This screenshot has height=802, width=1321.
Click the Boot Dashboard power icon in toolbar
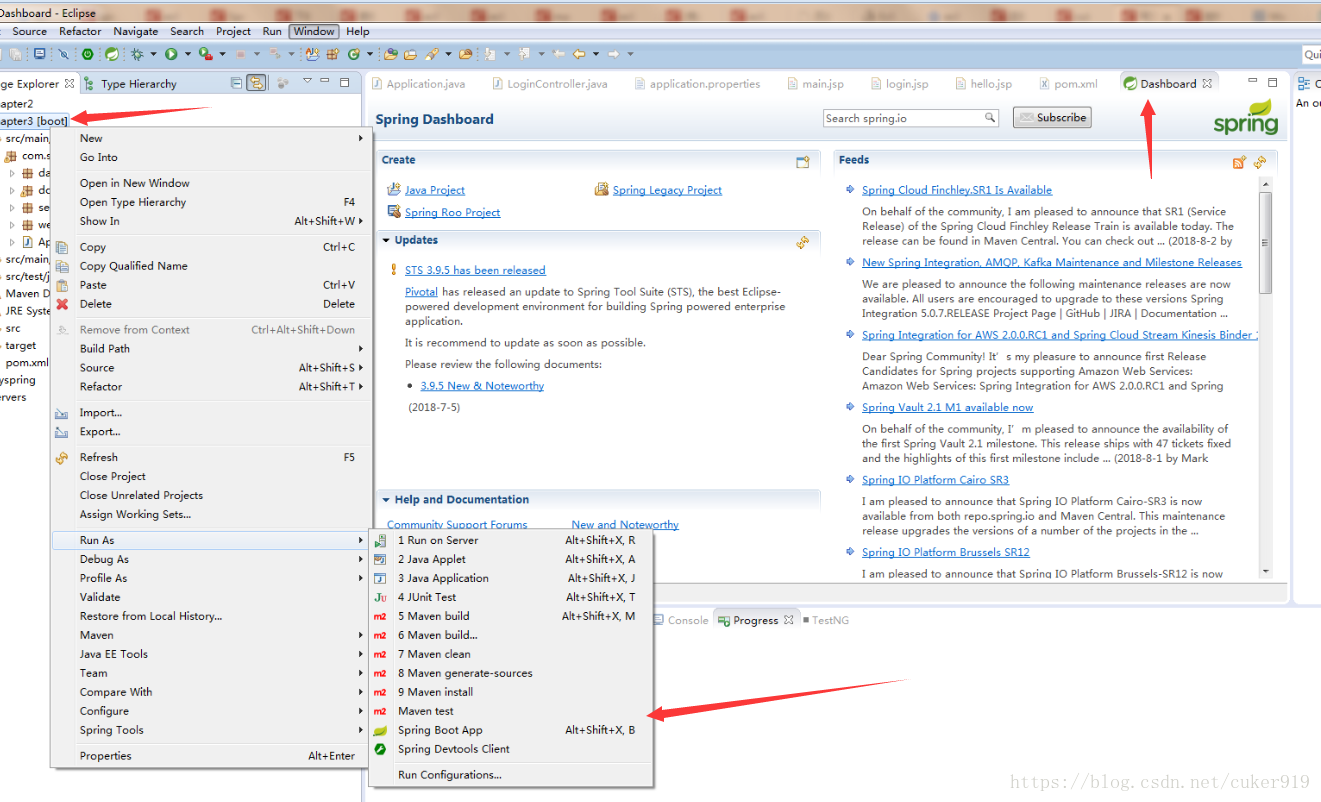[x=88, y=54]
